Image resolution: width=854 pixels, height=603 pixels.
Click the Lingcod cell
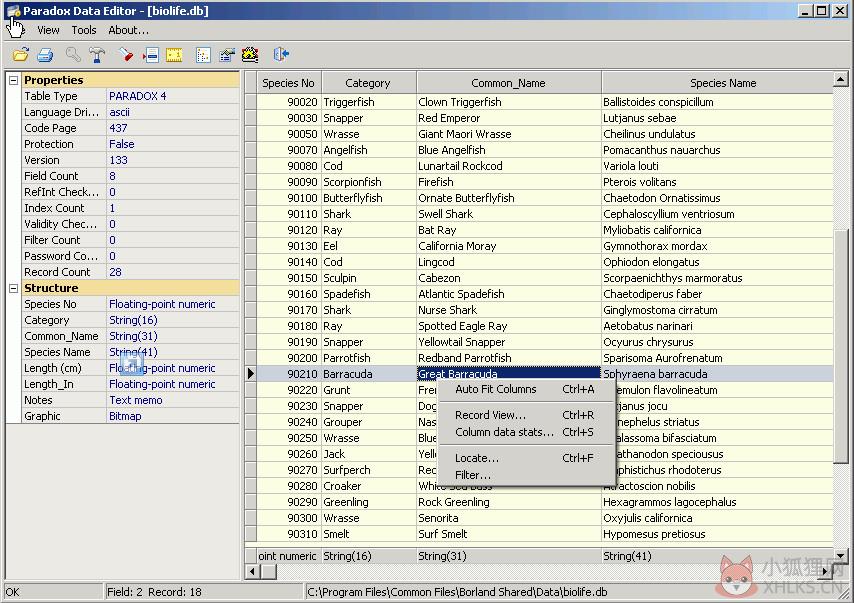pyautogui.click(x=509, y=262)
